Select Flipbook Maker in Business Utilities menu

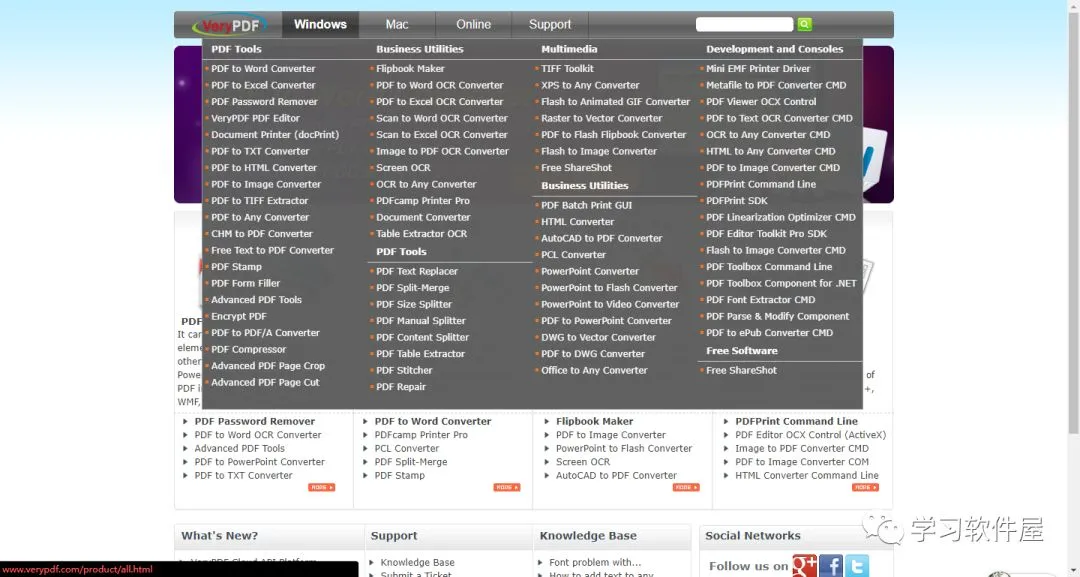(x=411, y=69)
